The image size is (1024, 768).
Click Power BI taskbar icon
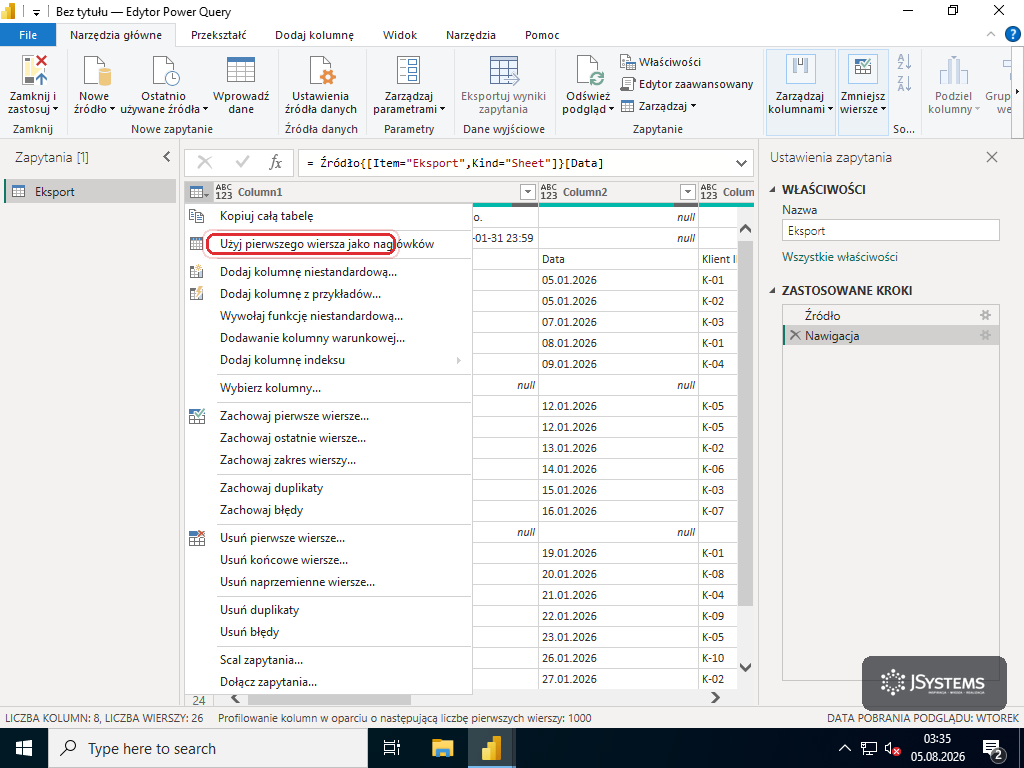point(491,748)
